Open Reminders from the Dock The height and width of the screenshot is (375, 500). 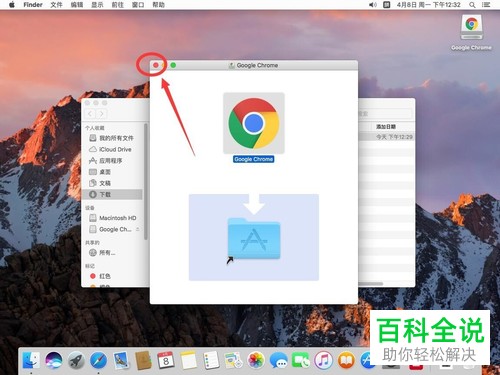211,360
